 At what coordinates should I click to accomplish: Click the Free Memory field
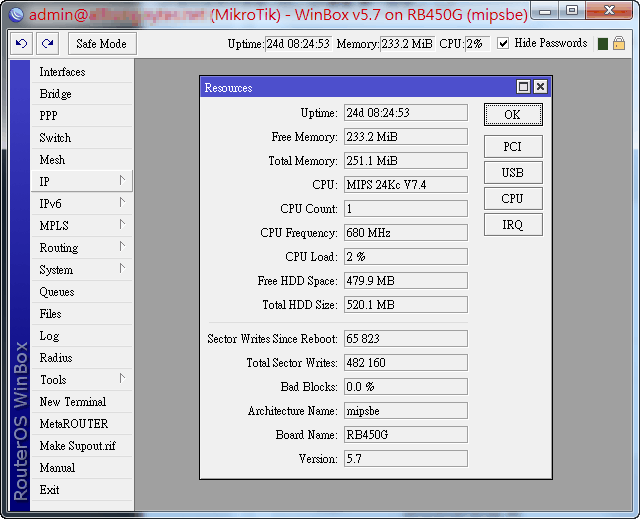click(406, 137)
